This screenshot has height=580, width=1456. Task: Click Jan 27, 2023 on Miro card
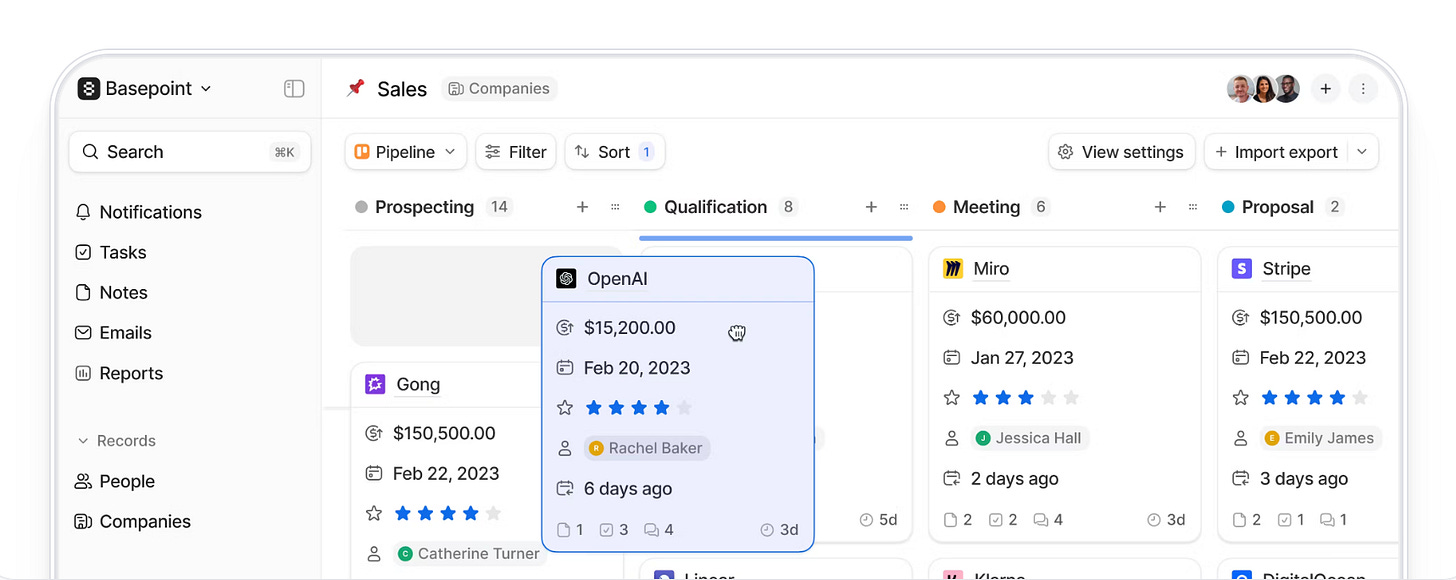1022,358
